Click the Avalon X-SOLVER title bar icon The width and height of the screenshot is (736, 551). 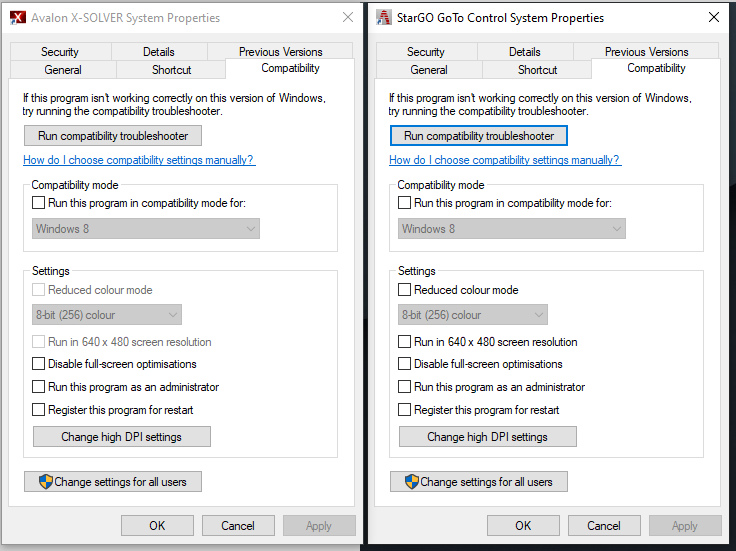pyautogui.click(x=18, y=18)
